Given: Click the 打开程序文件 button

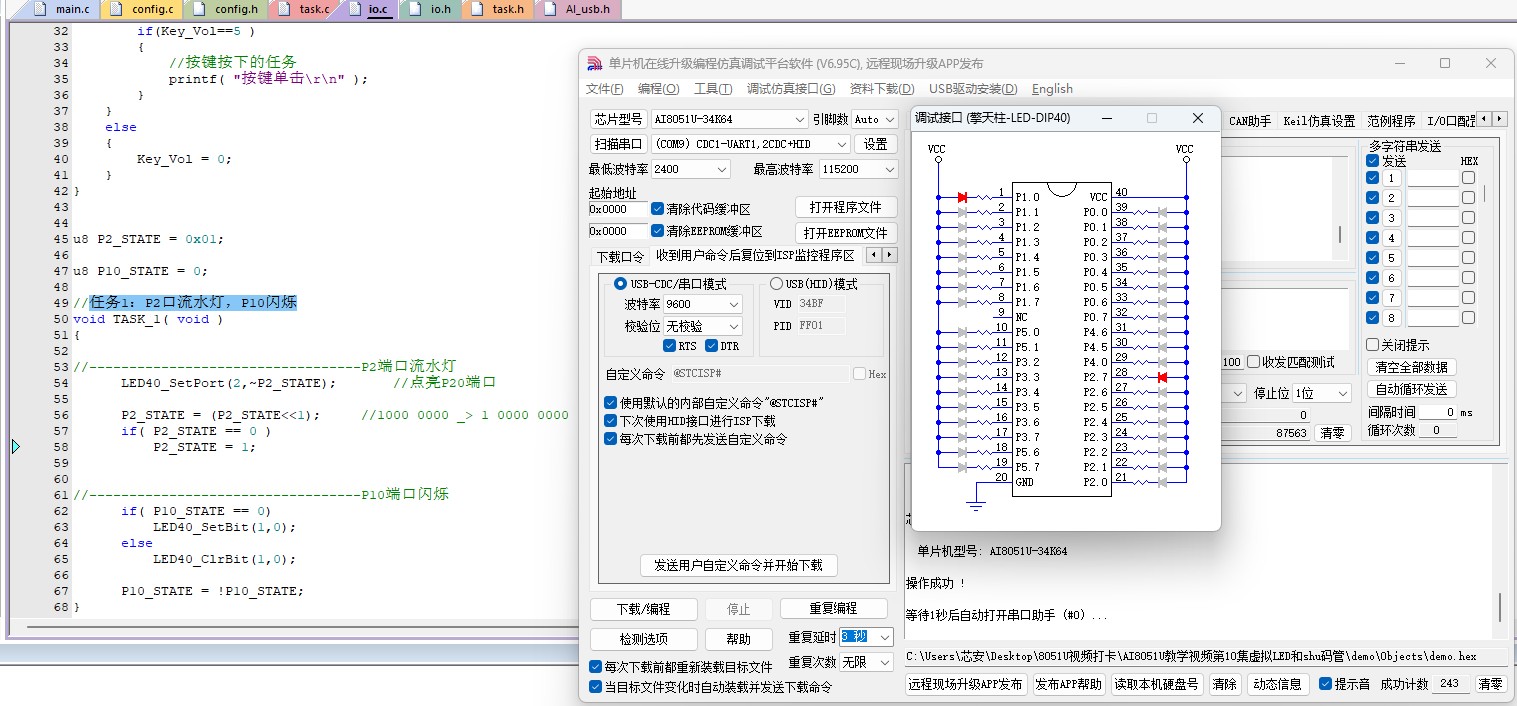Looking at the screenshot, I should [x=846, y=207].
